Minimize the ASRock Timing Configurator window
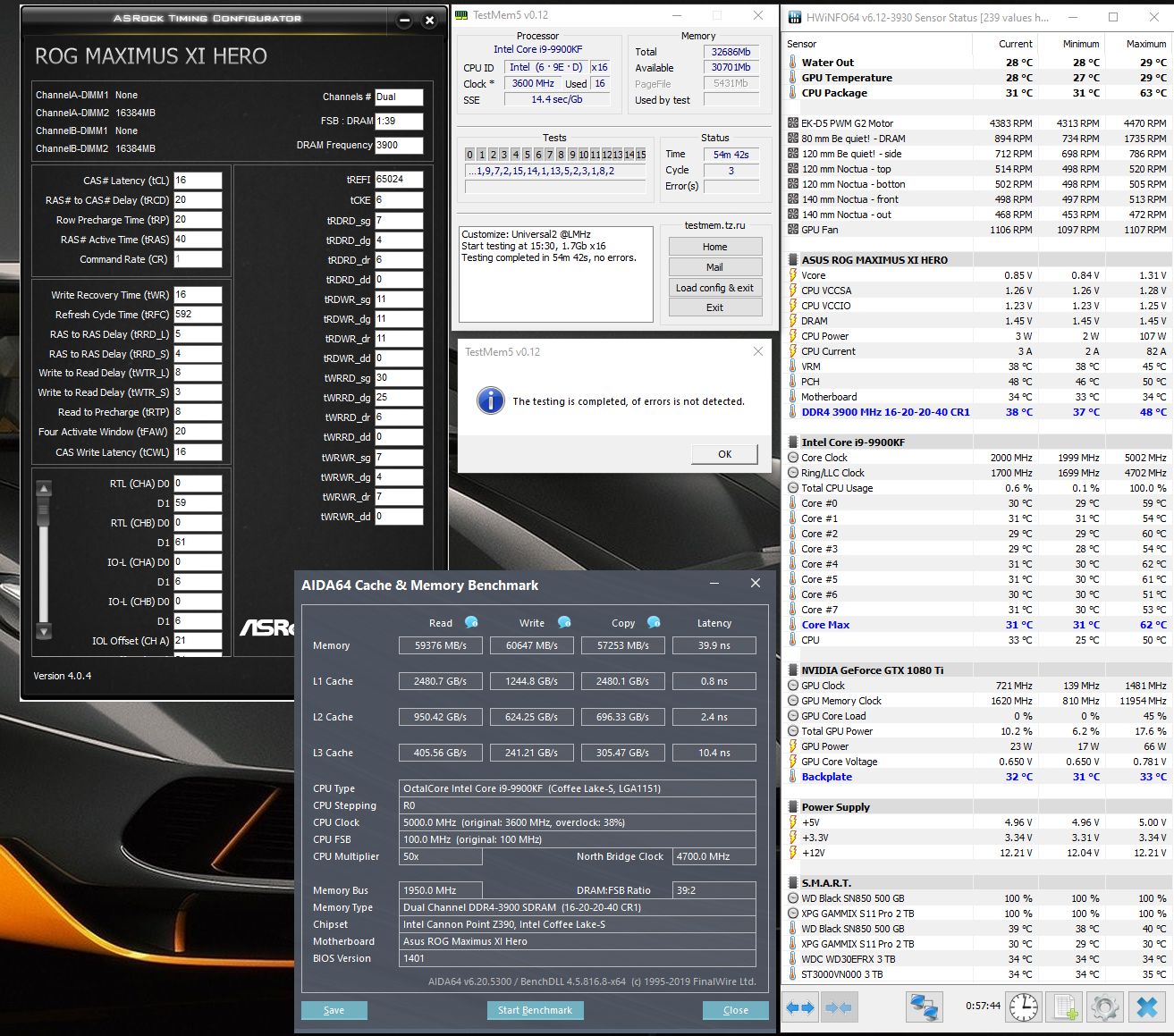1174x1036 pixels. point(404,20)
